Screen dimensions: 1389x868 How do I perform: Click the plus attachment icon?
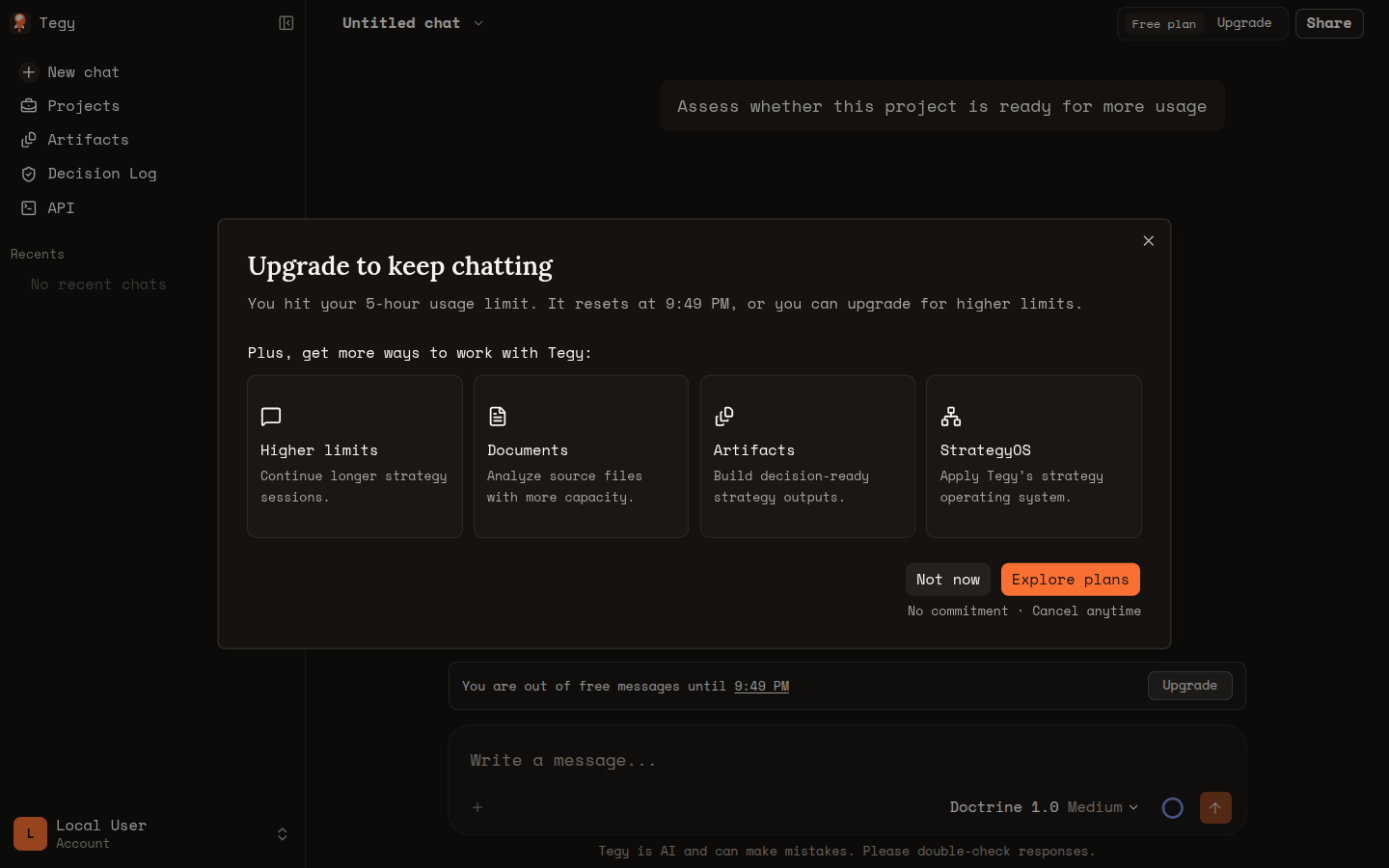coord(477,807)
